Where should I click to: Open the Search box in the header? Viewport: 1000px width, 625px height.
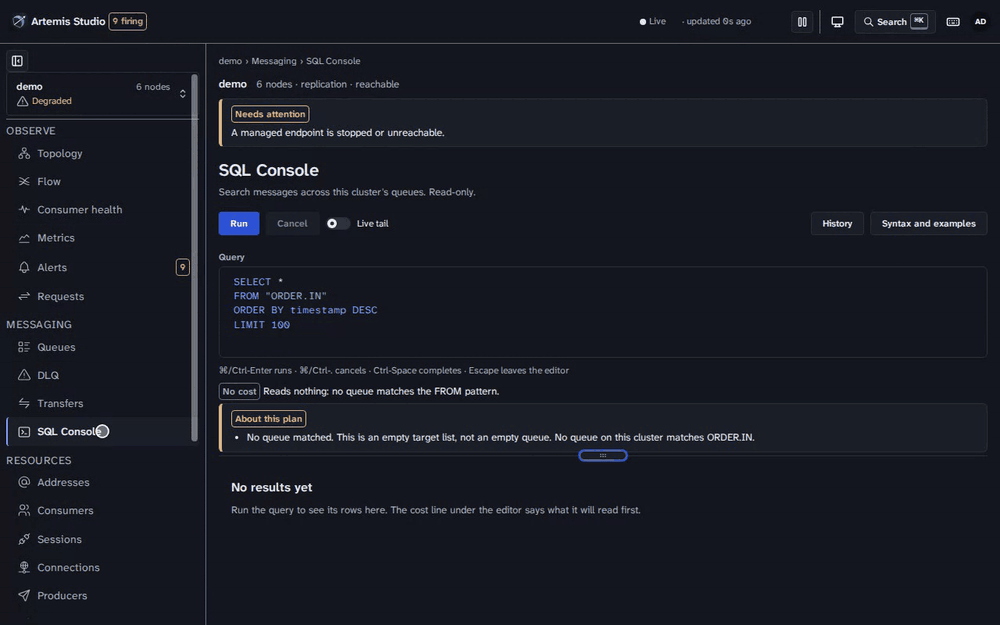(895, 22)
